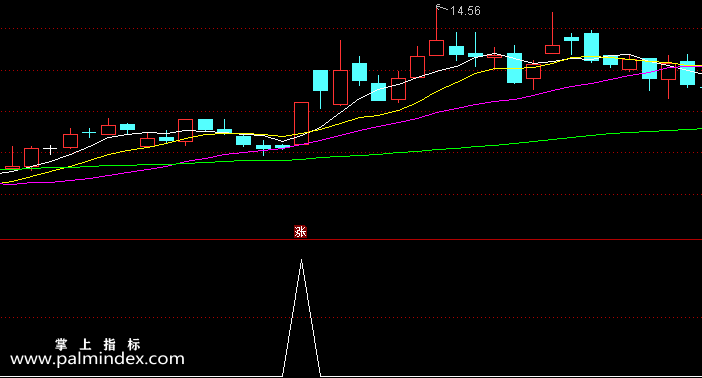Click the large cyan candle after the breakout
The width and height of the screenshot is (702, 378).
coord(320,82)
